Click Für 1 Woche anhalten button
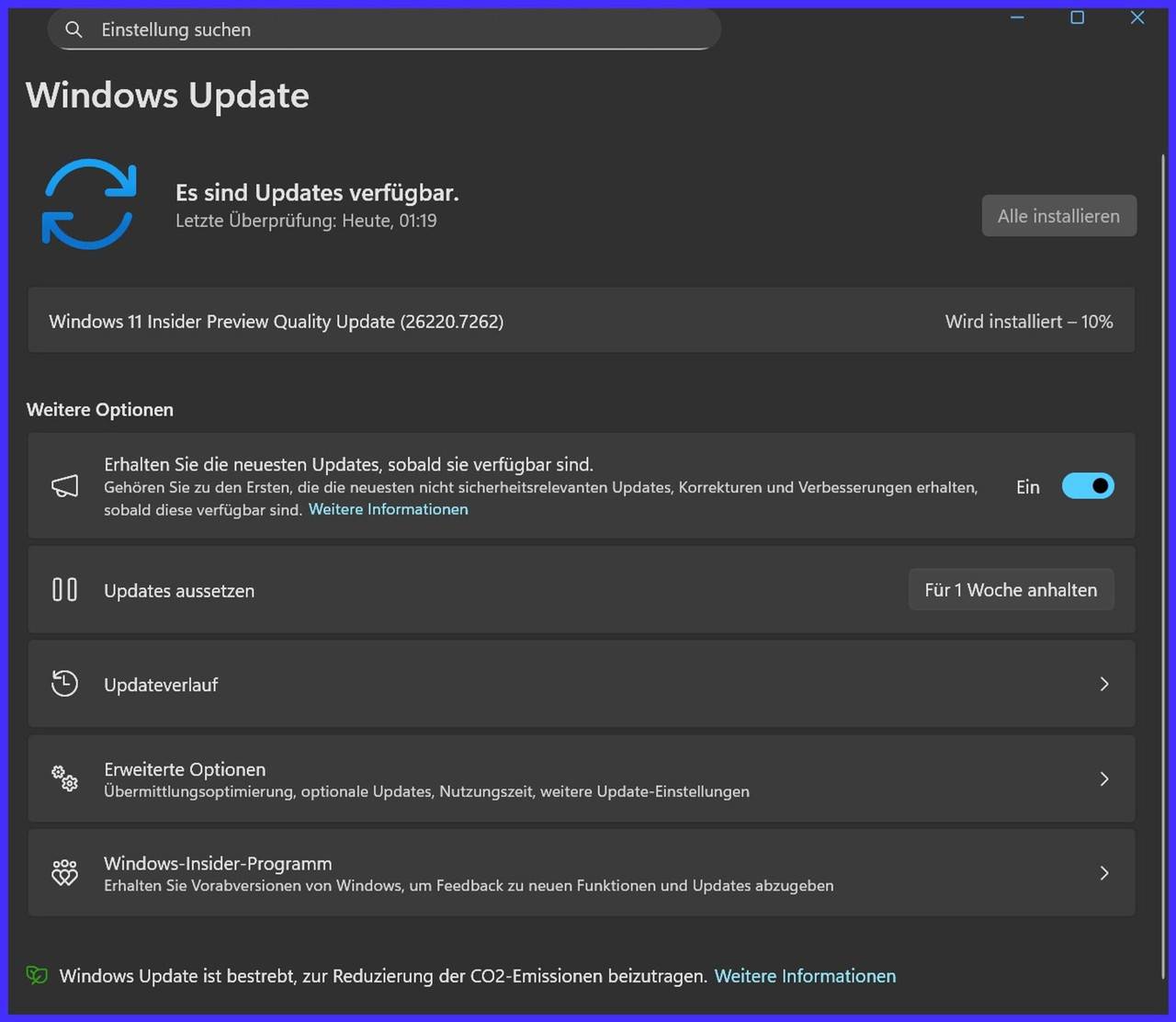1176x1022 pixels. (1011, 590)
